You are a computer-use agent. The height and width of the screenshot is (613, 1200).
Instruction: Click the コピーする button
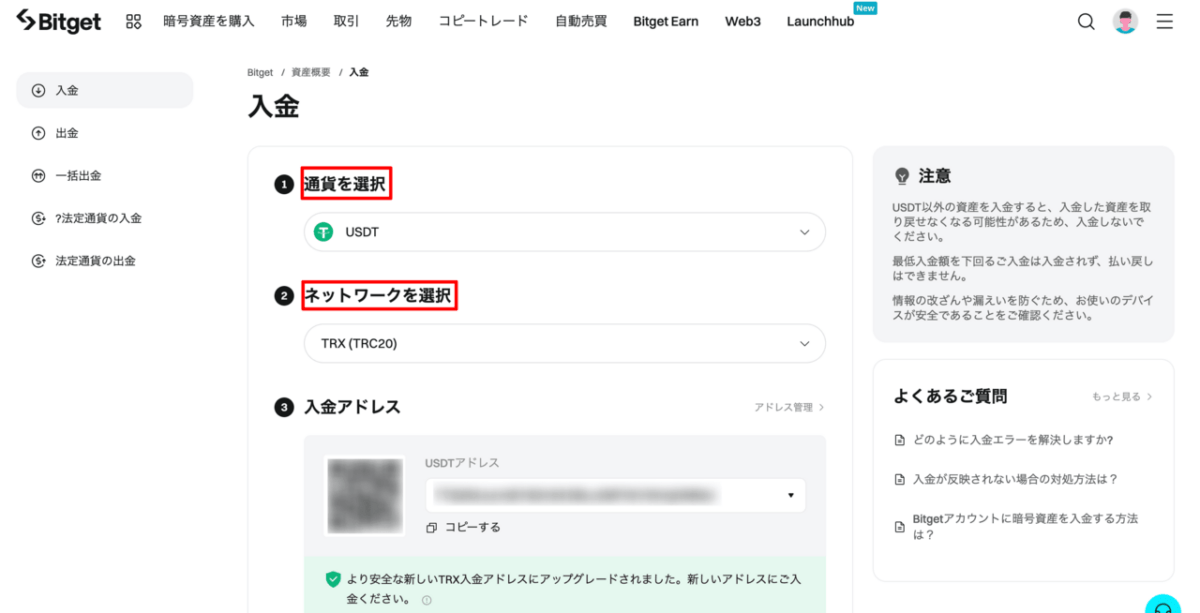click(463, 527)
